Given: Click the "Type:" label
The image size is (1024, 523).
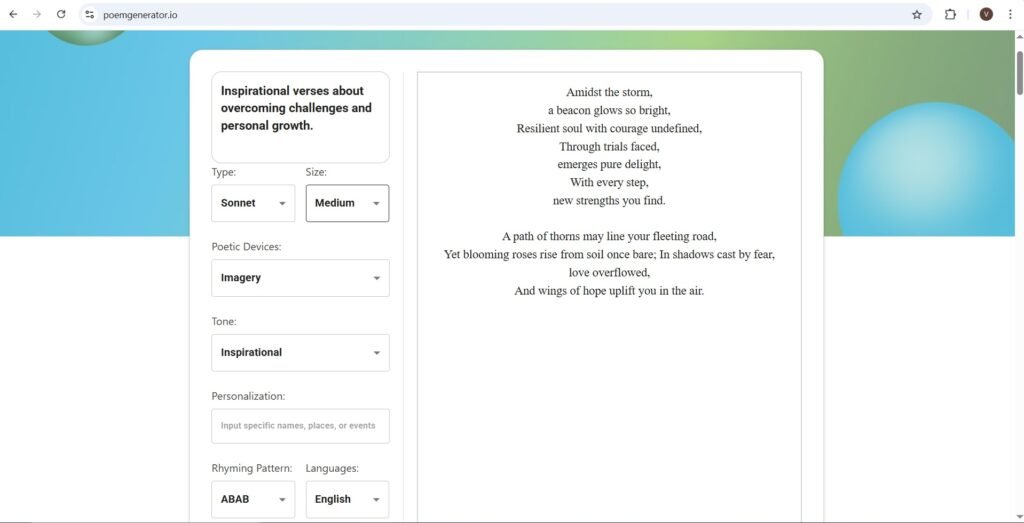Looking at the screenshot, I should click(x=224, y=172).
